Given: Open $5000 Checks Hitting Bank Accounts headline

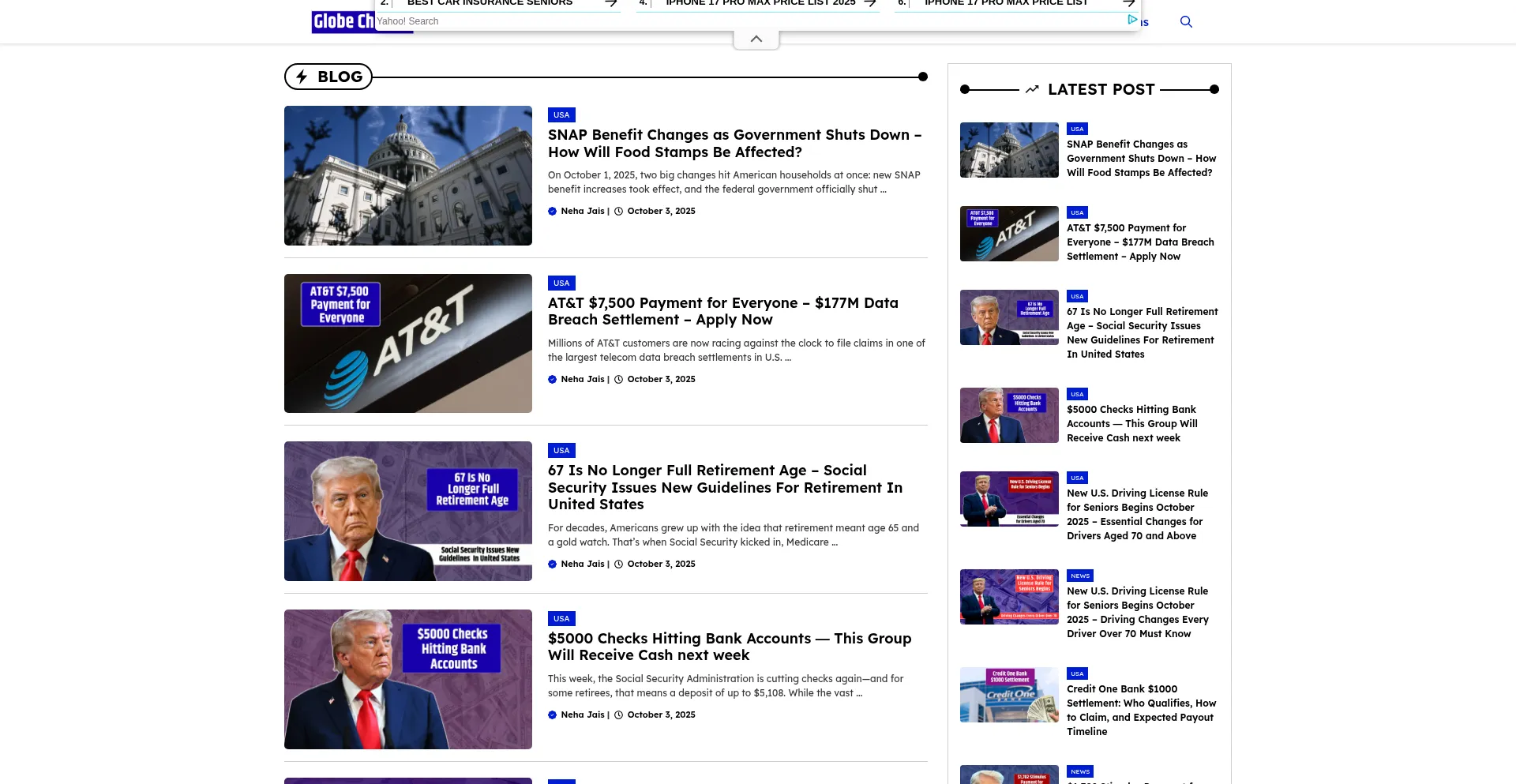Looking at the screenshot, I should point(729,647).
